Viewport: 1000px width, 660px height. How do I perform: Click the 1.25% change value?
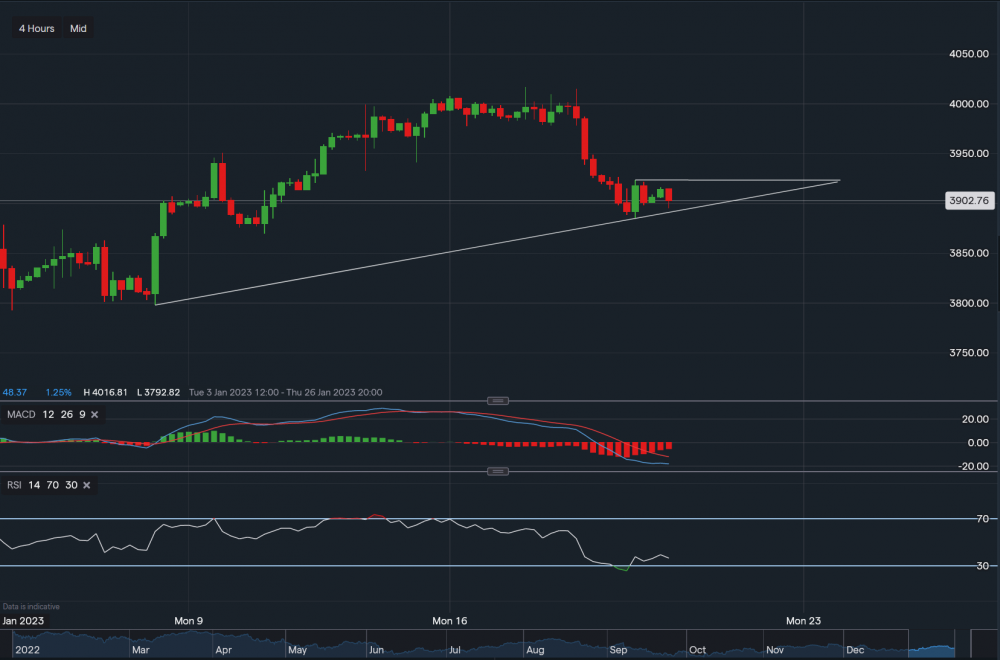(x=57, y=392)
